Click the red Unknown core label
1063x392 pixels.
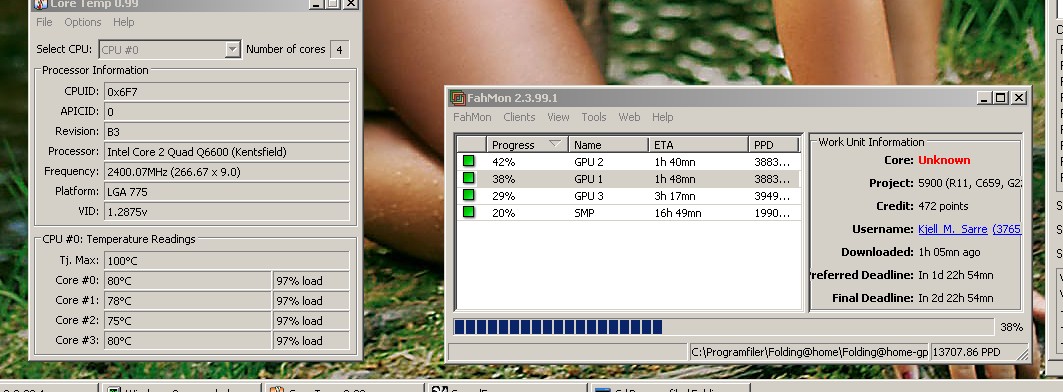pos(944,160)
